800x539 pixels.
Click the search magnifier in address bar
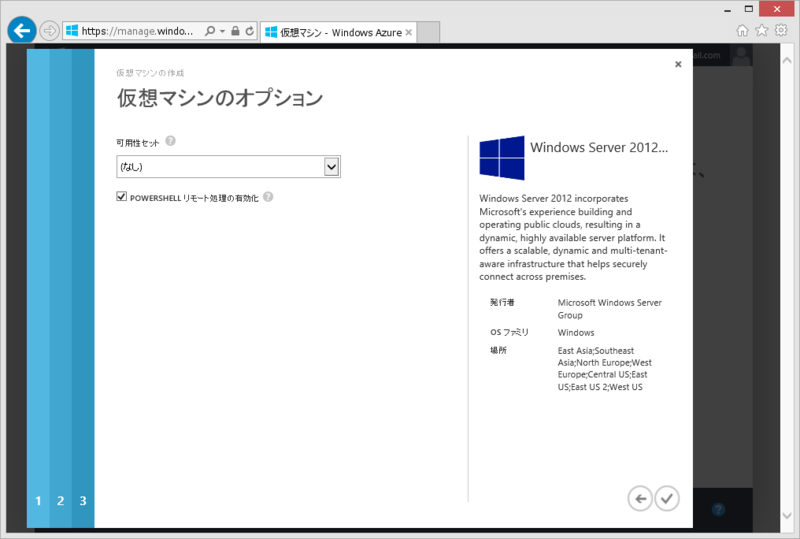209,31
